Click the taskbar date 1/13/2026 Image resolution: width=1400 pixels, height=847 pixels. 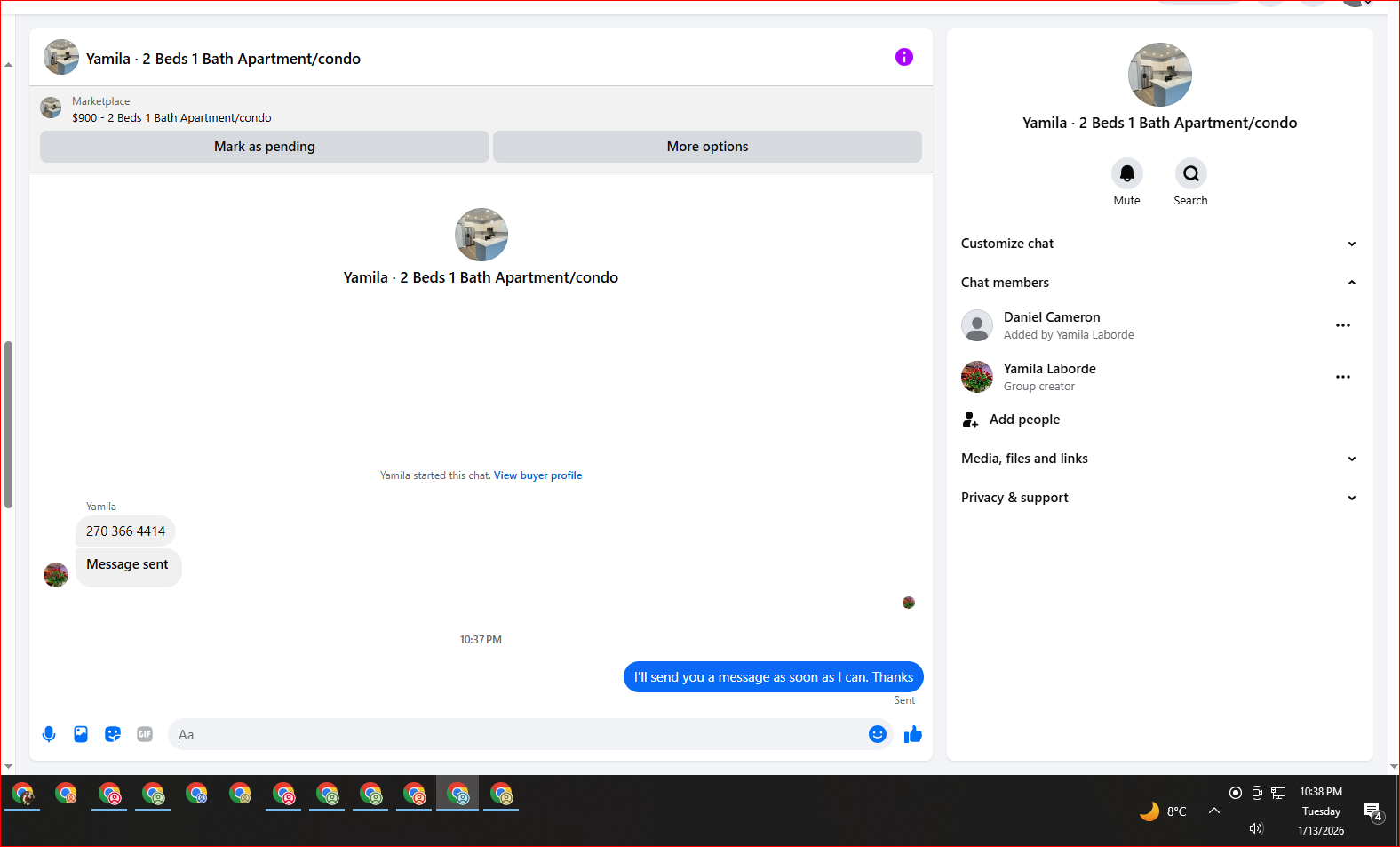(x=1321, y=831)
